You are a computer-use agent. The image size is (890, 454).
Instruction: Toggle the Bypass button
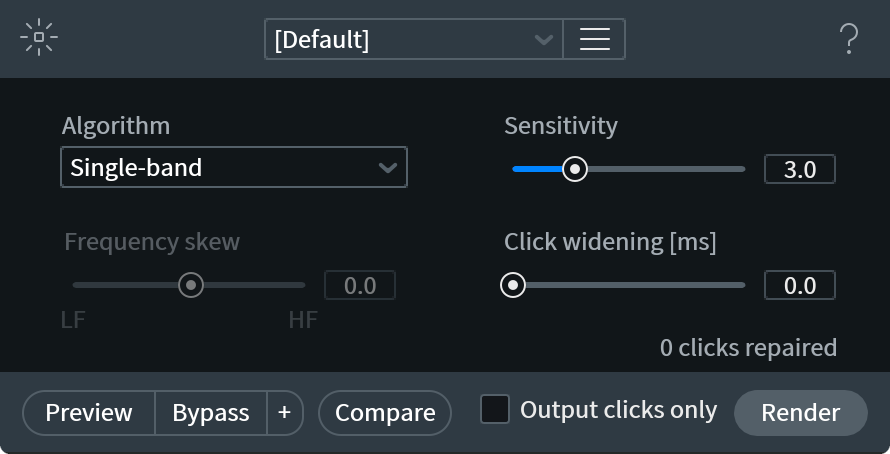pos(211,413)
